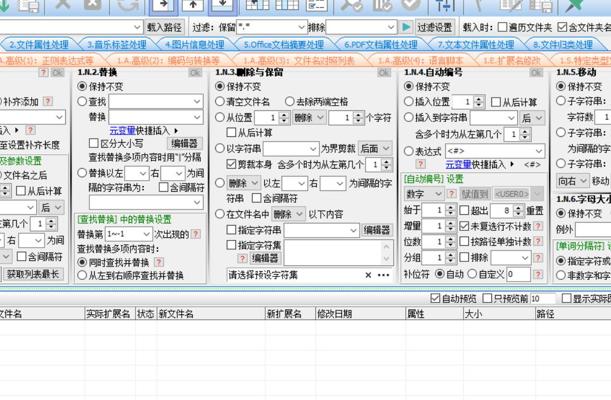The height and width of the screenshot is (400, 611).
Task: Click OK button of 1.N.2.替换 panel
Action: point(195,72)
